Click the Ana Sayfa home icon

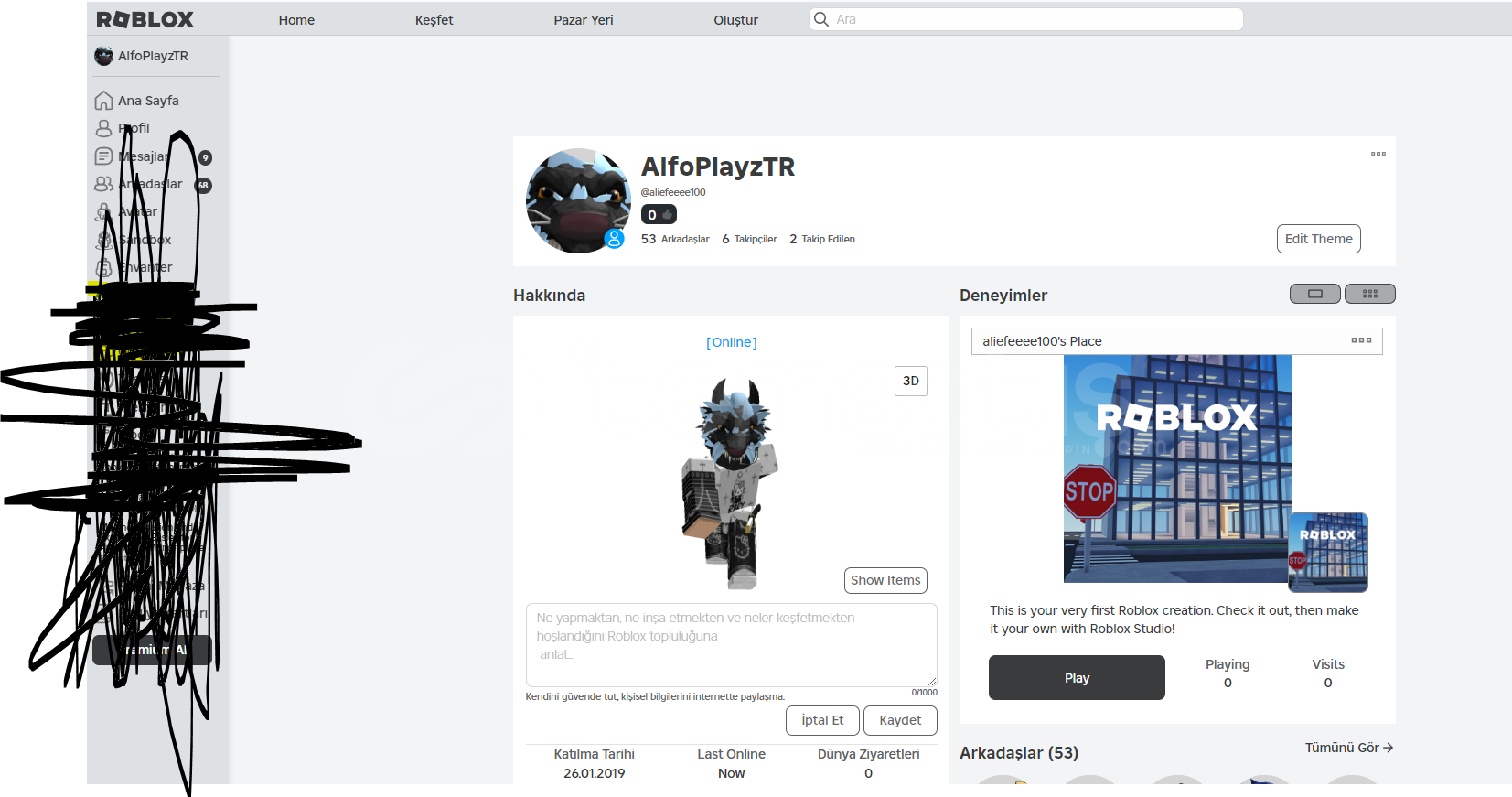tap(104, 101)
